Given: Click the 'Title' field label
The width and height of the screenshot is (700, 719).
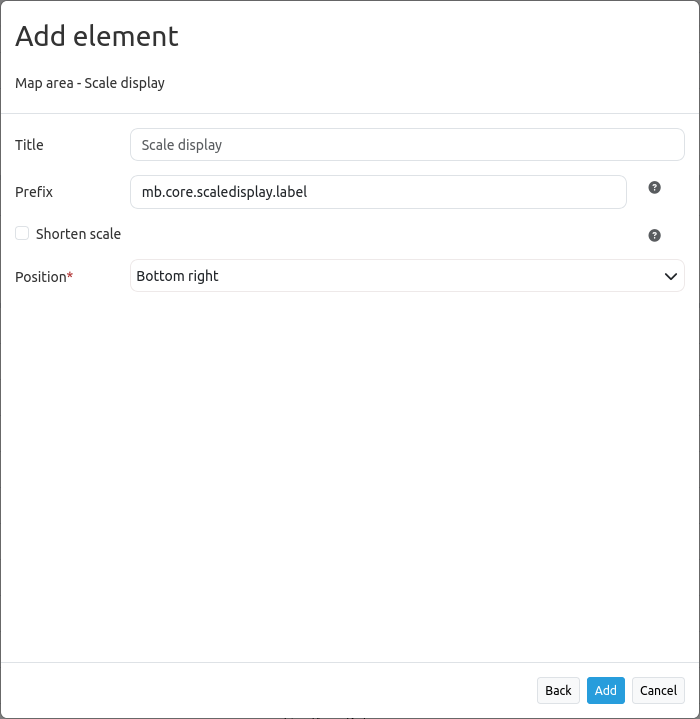Looking at the screenshot, I should [29, 145].
